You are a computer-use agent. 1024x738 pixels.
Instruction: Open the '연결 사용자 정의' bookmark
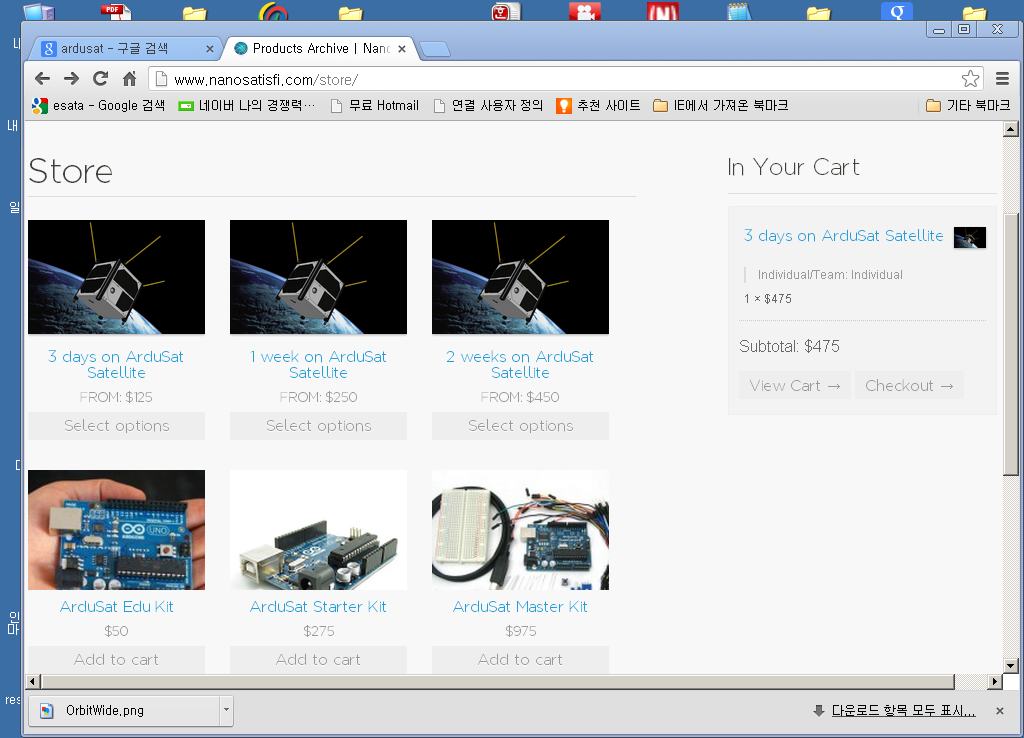[488, 106]
